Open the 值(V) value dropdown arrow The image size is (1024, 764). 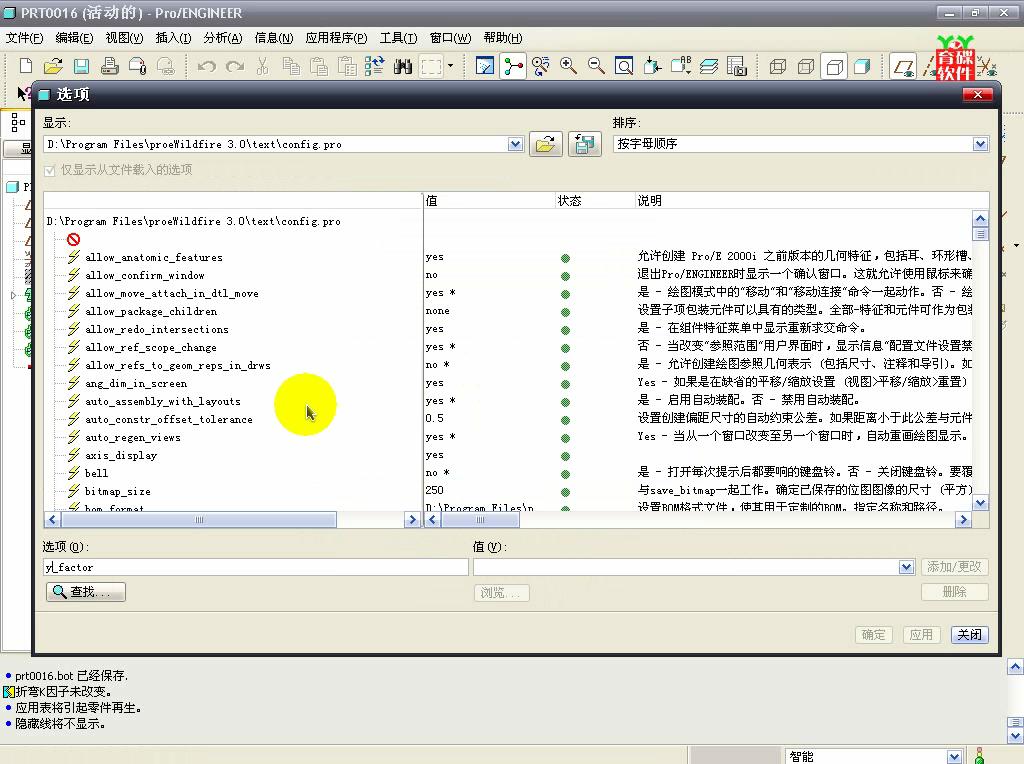[x=906, y=567]
